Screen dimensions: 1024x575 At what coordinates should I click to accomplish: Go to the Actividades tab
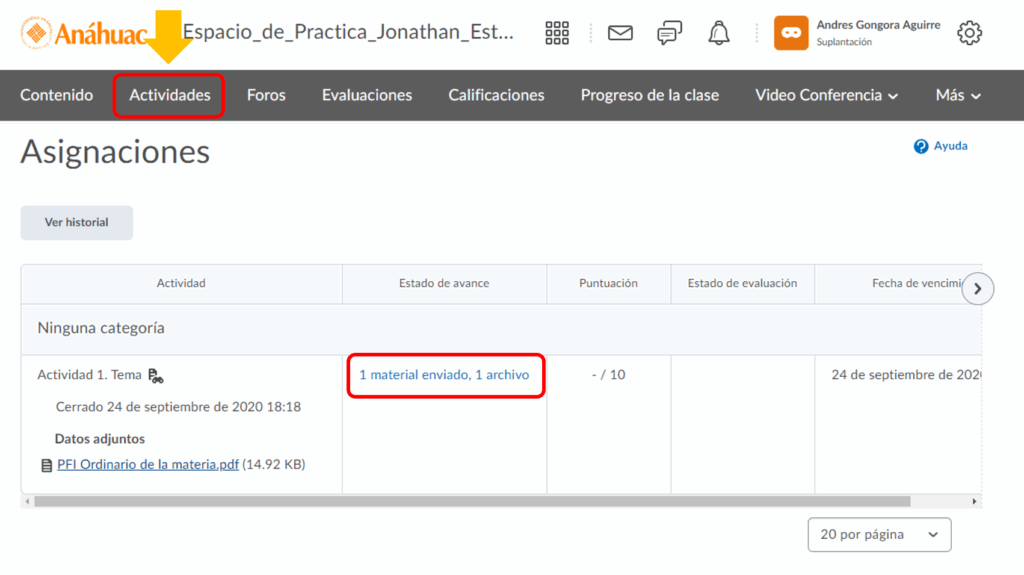pos(170,95)
